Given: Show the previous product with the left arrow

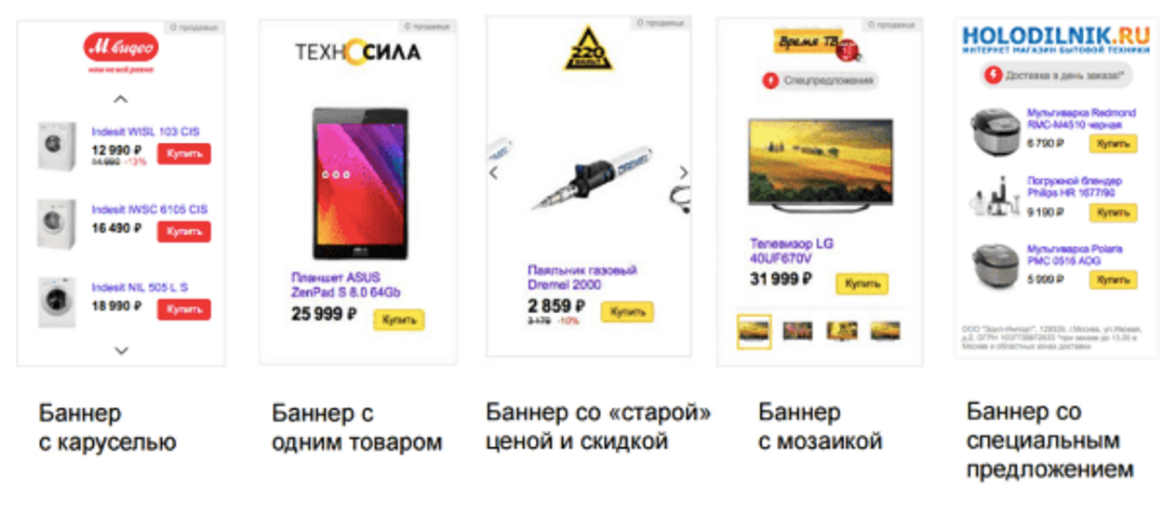Looking at the screenshot, I should (x=494, y=173).
